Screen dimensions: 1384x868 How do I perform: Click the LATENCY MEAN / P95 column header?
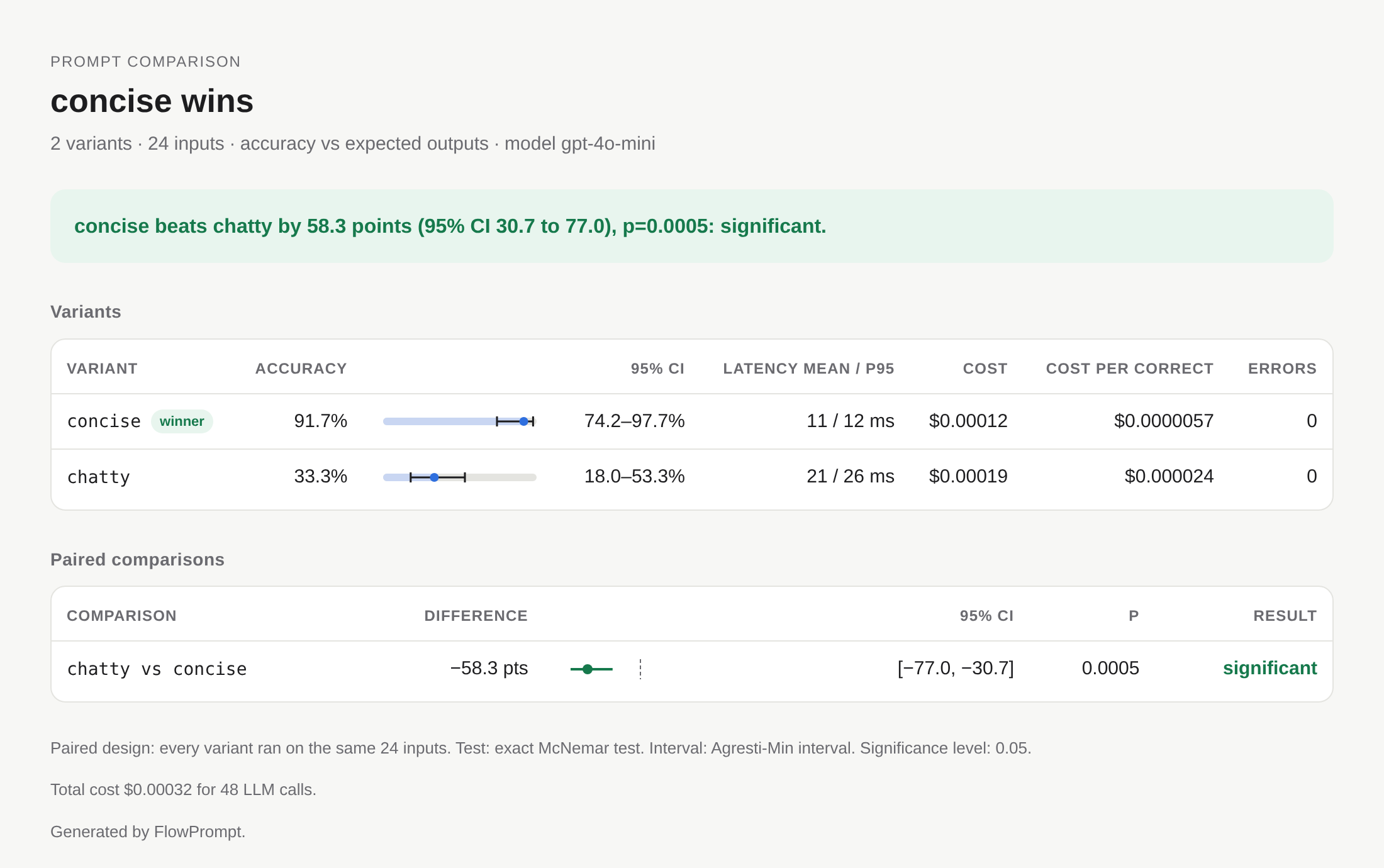tap(808, 369)
